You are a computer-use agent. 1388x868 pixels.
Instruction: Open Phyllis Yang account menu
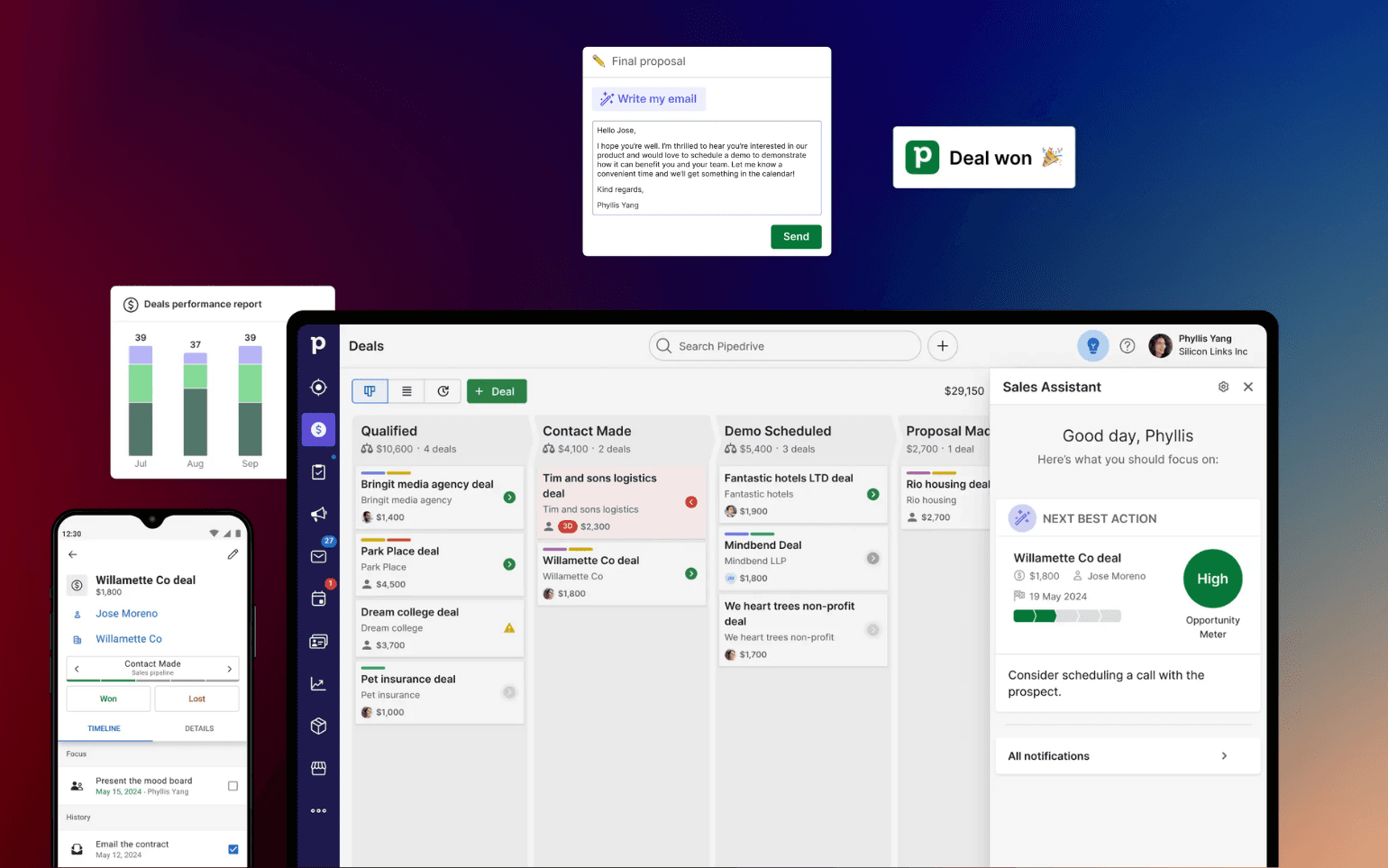pyautogui.click(x=1200, y=345)
